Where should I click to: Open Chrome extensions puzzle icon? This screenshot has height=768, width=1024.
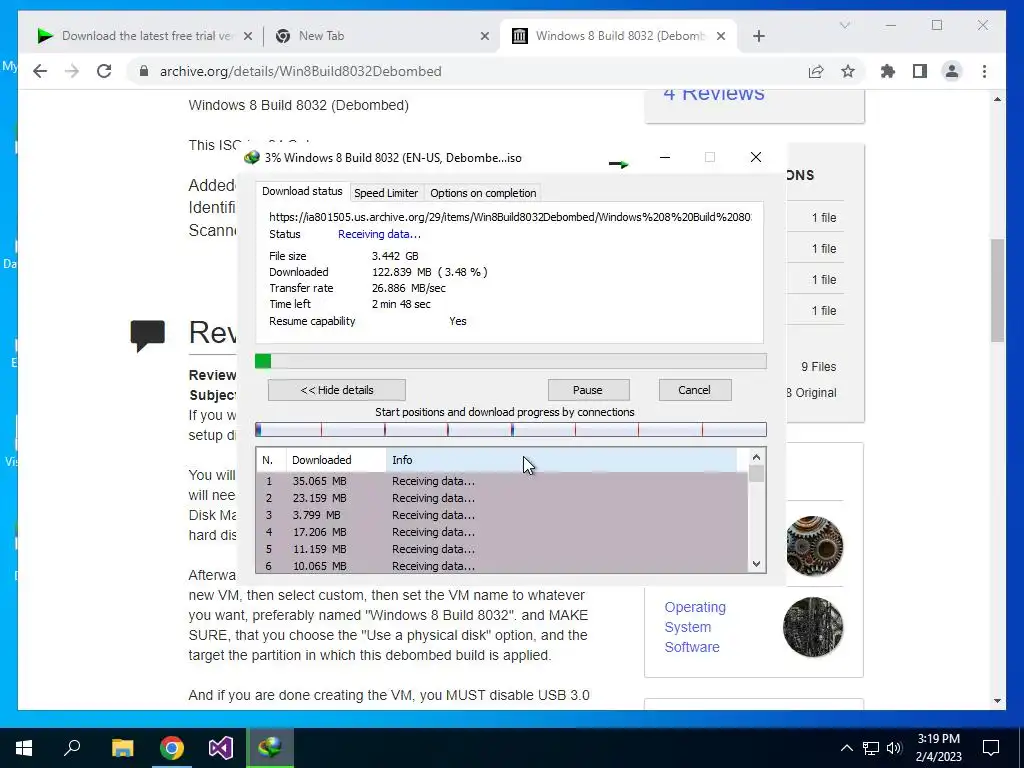[x=888, y=71]
